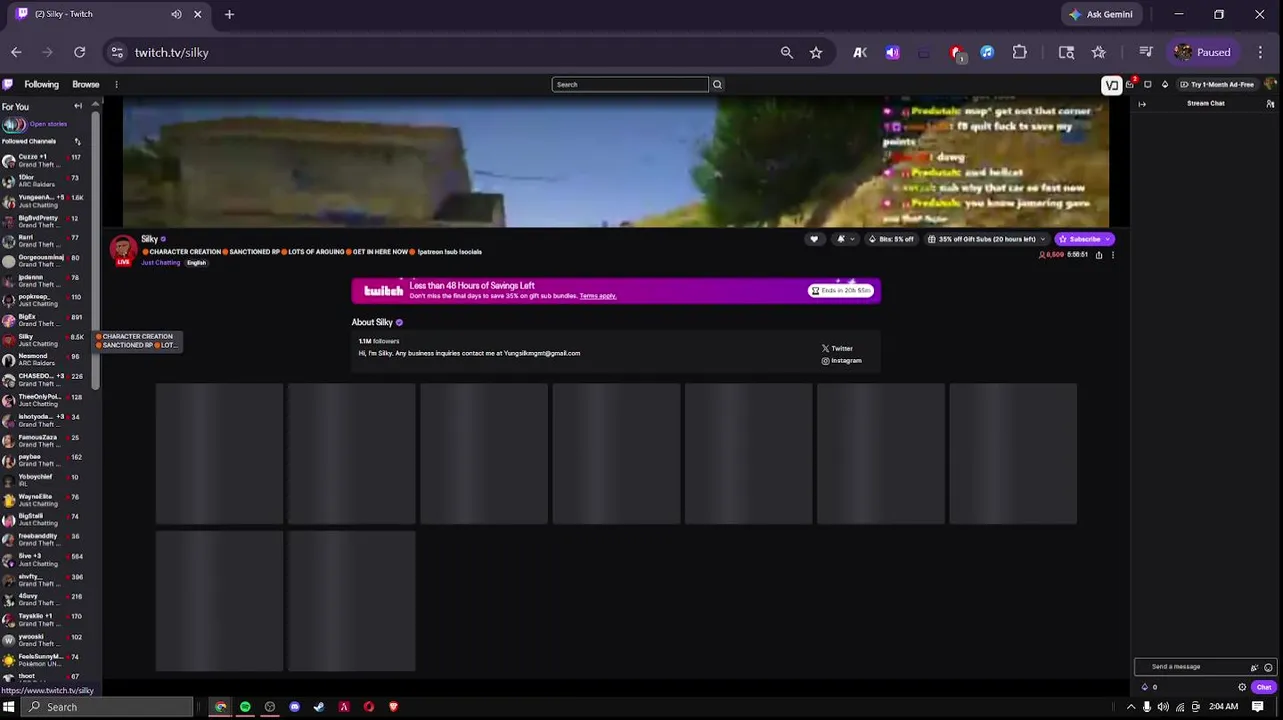1283x720 pixels.
Task: Click the sidebar vertical scrollbar
Action: click(x=95, y=250)
